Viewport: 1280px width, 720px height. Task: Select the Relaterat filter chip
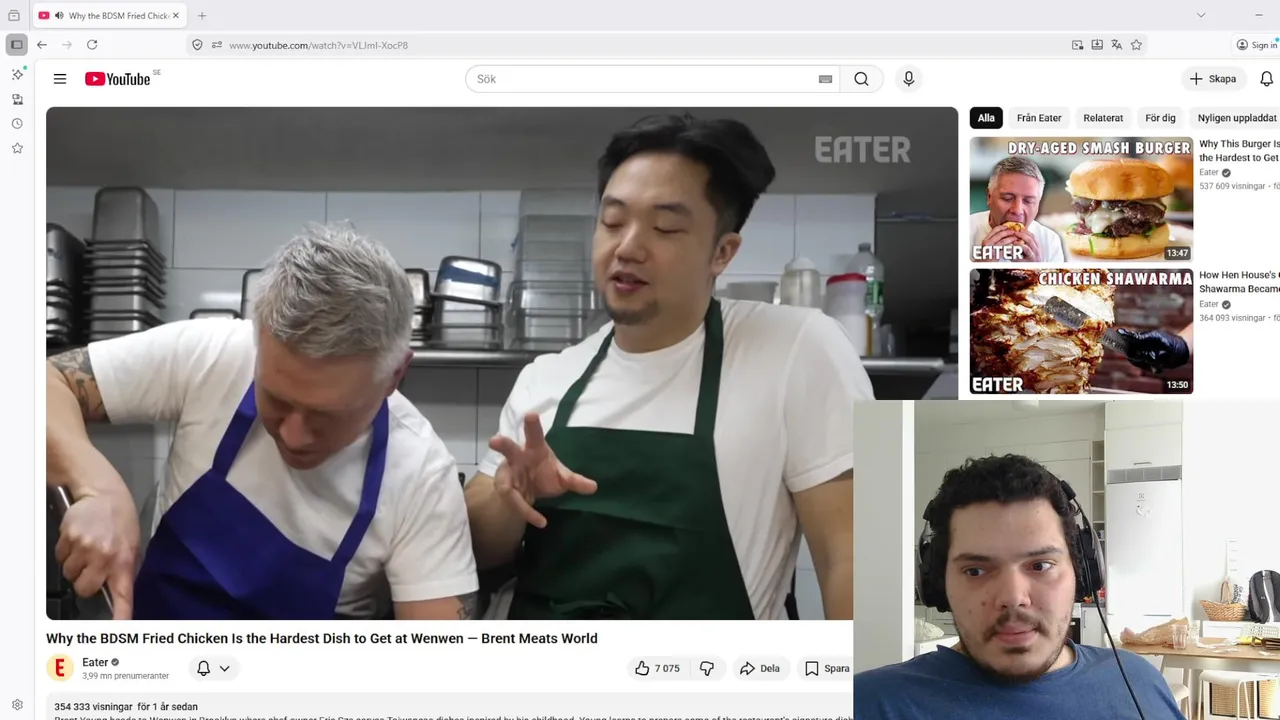[1103, 118]
